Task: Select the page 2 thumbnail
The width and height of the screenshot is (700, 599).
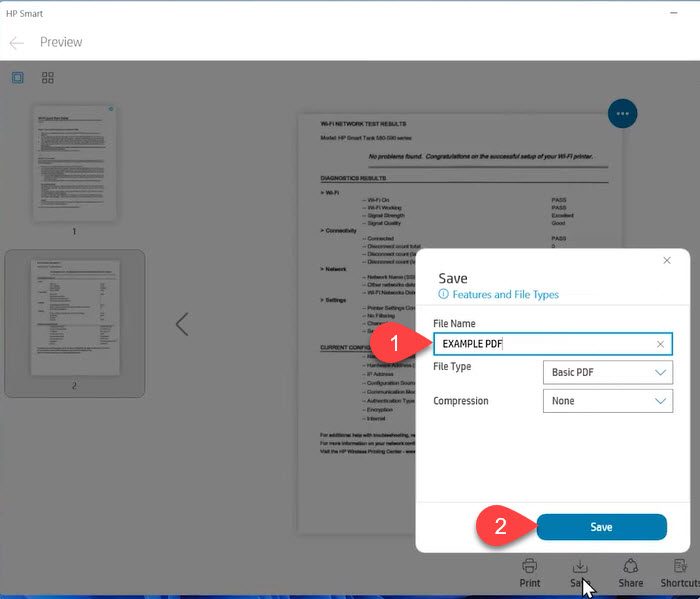Action: point(74,318)
